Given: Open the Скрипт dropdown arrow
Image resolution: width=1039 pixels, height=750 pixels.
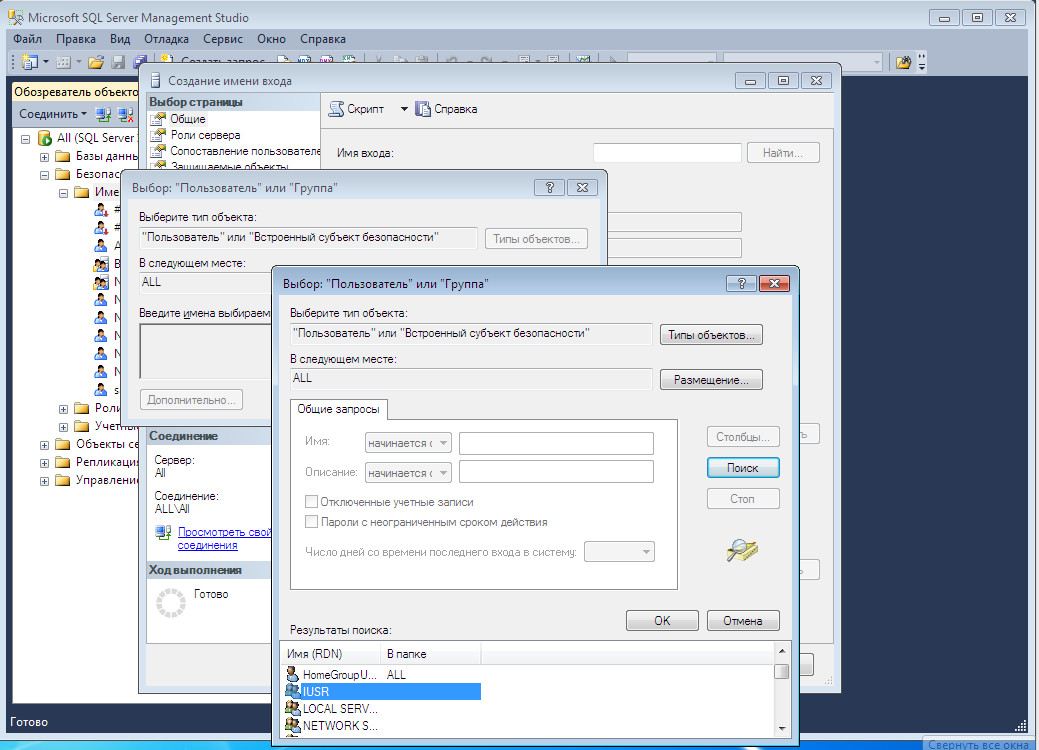Looking at the screenshot, I should pyautogui.click(x=404, y=109).
